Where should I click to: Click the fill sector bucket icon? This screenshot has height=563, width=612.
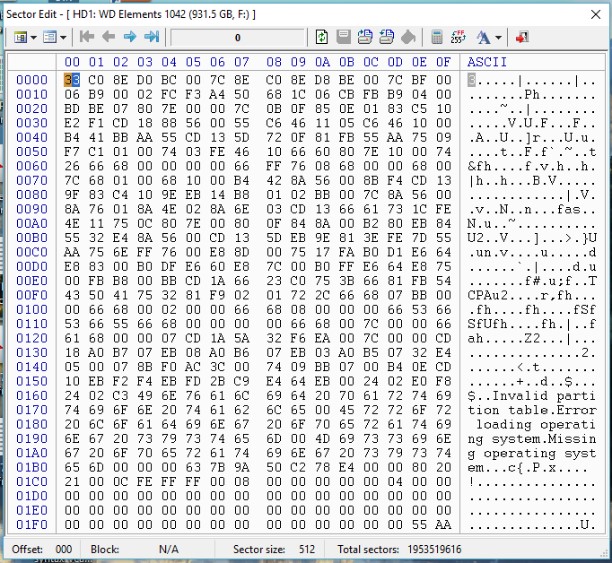pyautogui.click(x=408, y=37)
